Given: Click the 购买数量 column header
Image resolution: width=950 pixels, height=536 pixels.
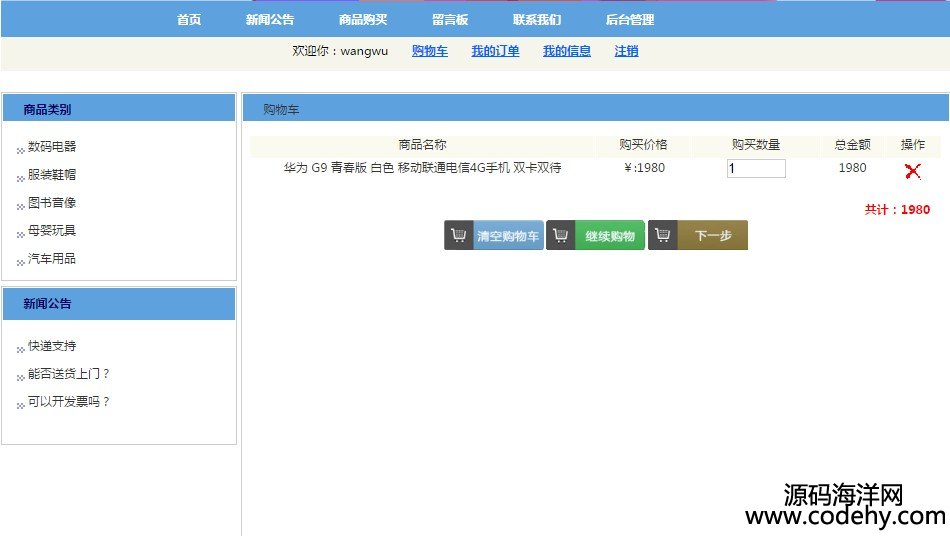Looking at the screenshot, I should tap(756, 145).
